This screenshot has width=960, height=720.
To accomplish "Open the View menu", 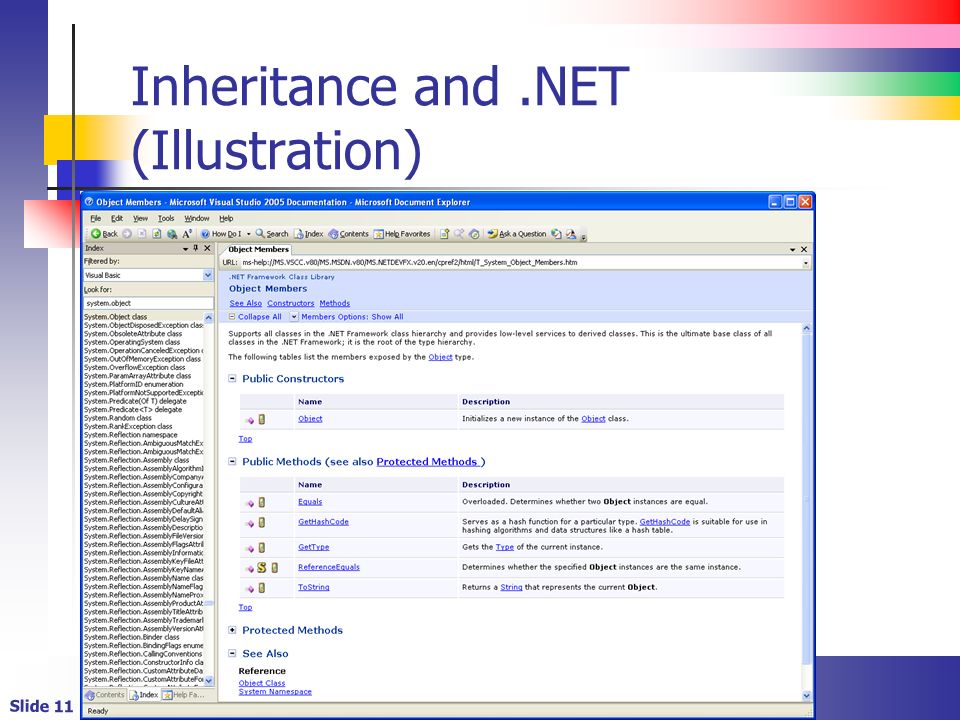I will click(141, 219).
